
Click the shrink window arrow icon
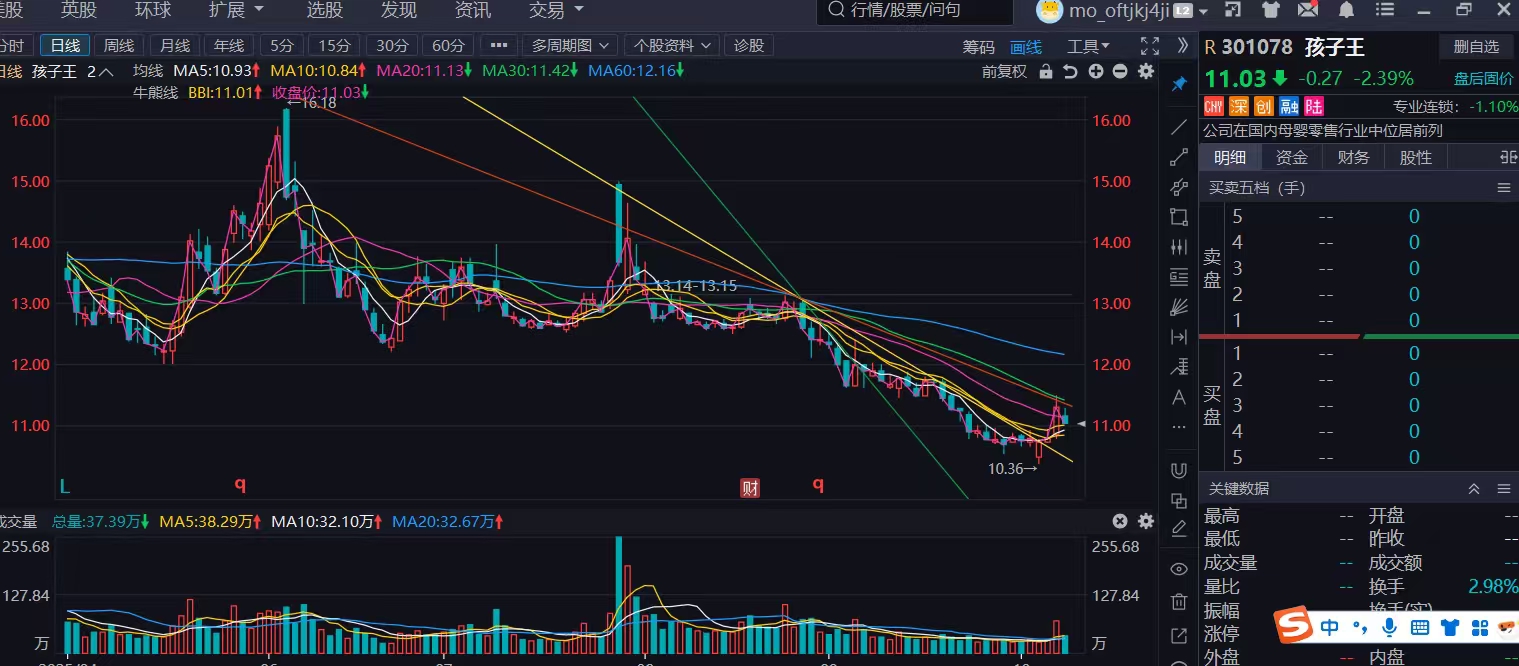coord(1233,11)
